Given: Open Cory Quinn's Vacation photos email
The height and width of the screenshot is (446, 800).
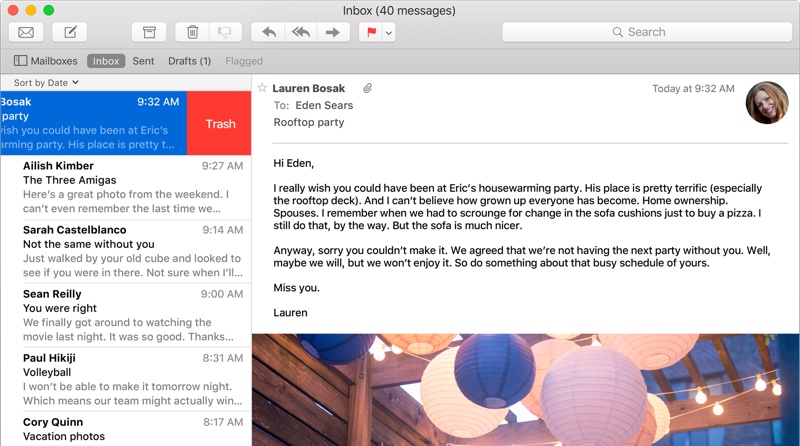Looking at the screenshot, I should (126, 429).
